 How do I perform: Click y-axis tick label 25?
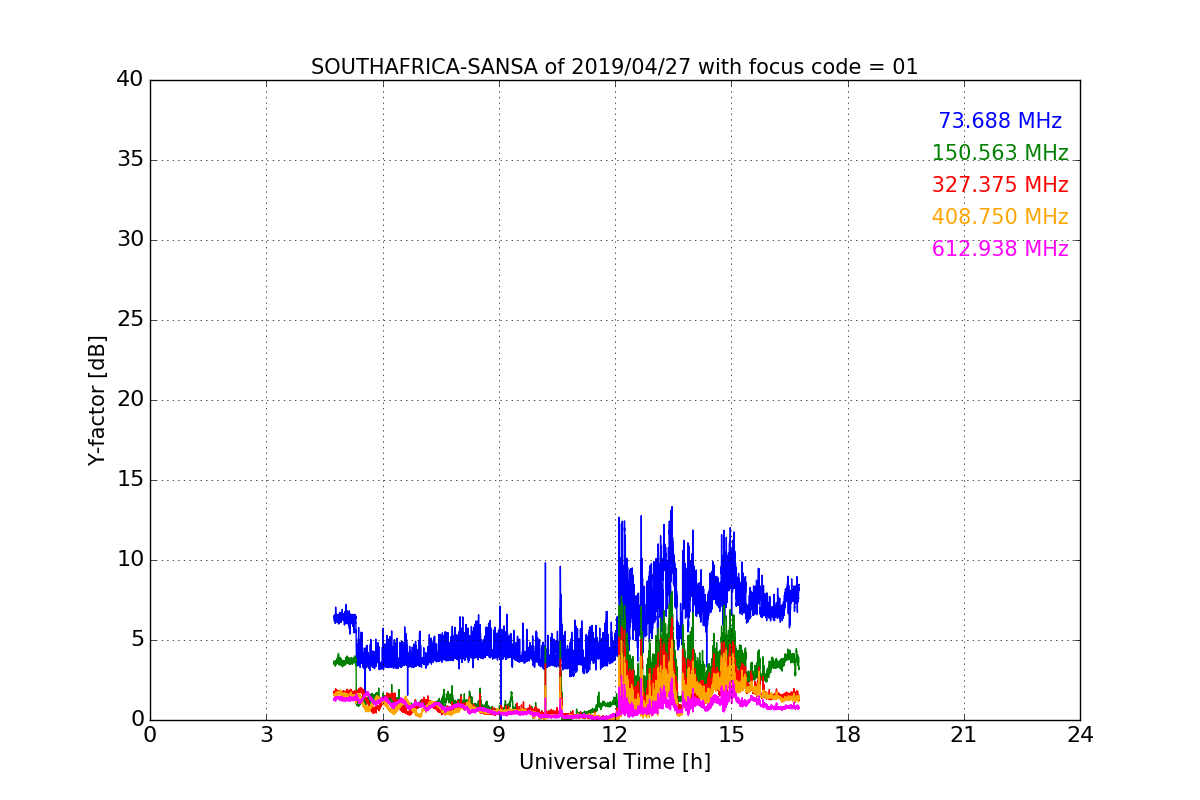pos(130,320)
